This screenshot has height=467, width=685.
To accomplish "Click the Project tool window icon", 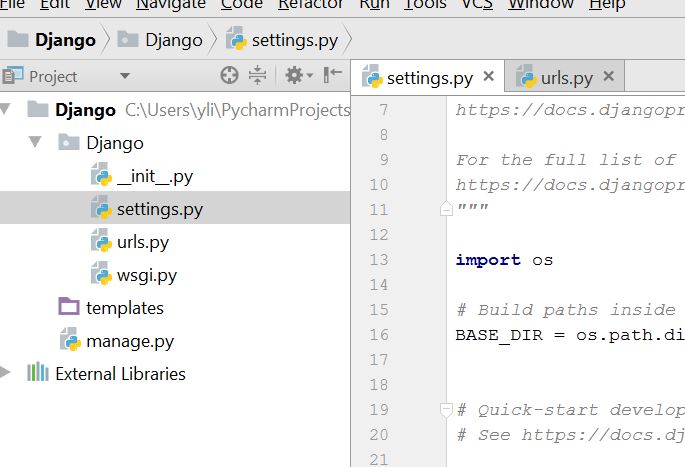I will [13, 76].
